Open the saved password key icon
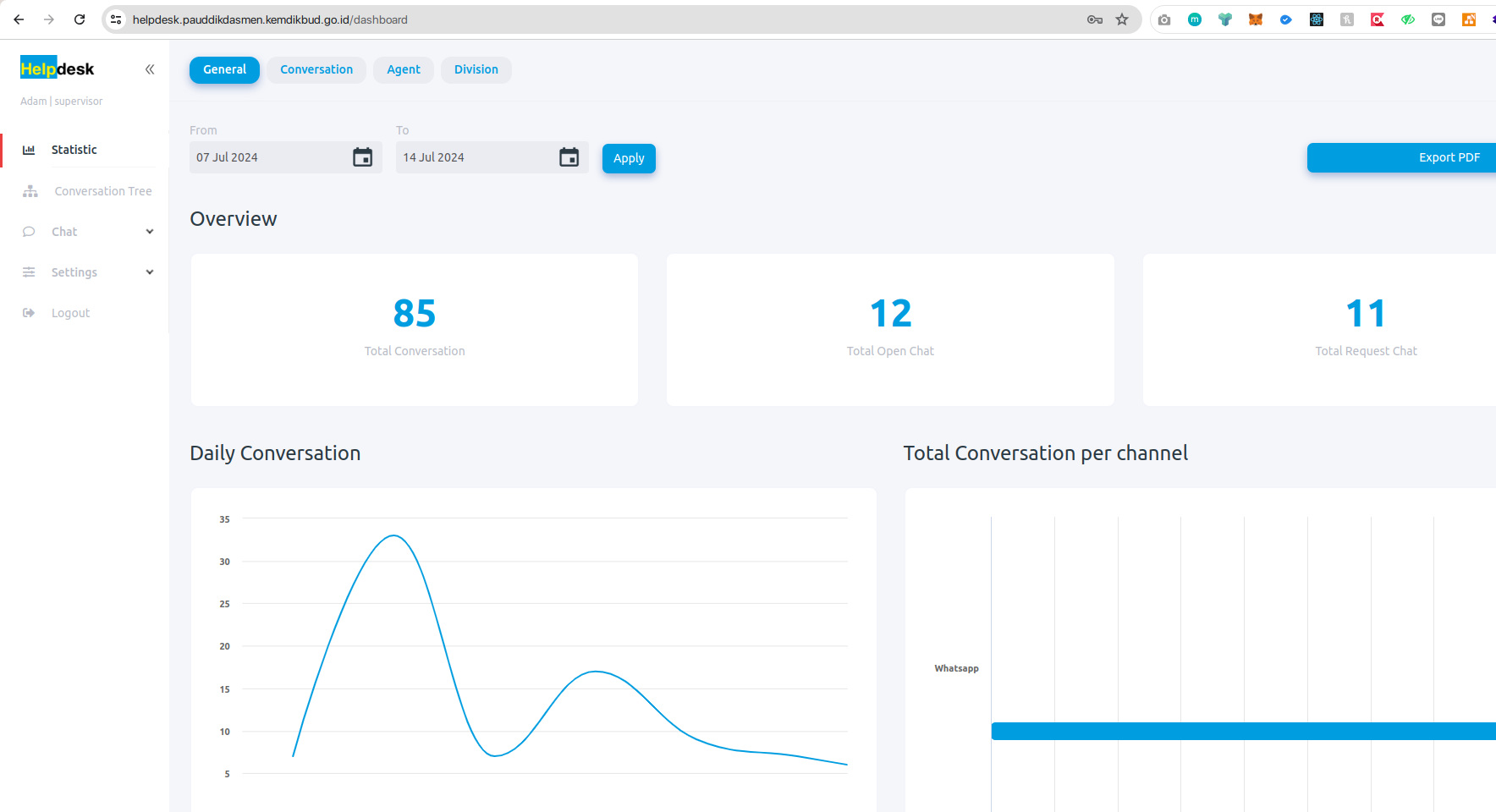This screenshot has height=812, width=1496. pyautogui.click(x=1095, y=19)
